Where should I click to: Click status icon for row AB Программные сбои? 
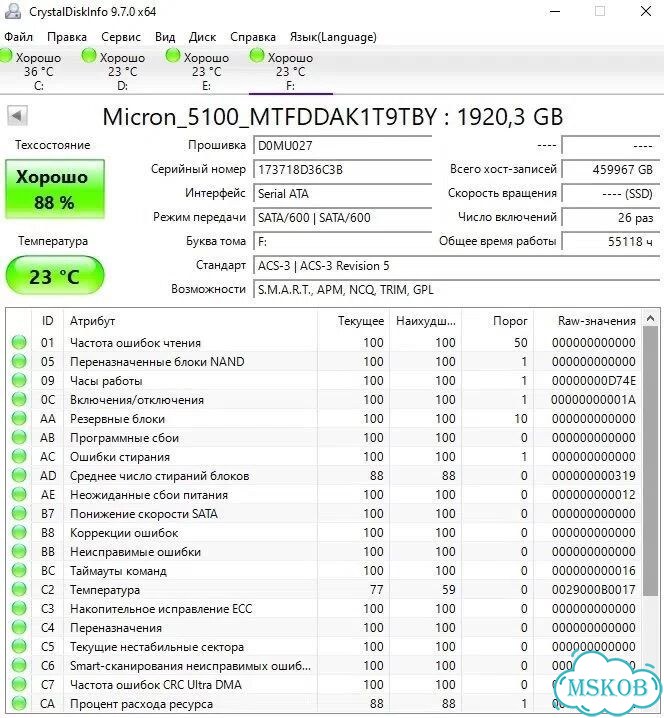point(19,437)
